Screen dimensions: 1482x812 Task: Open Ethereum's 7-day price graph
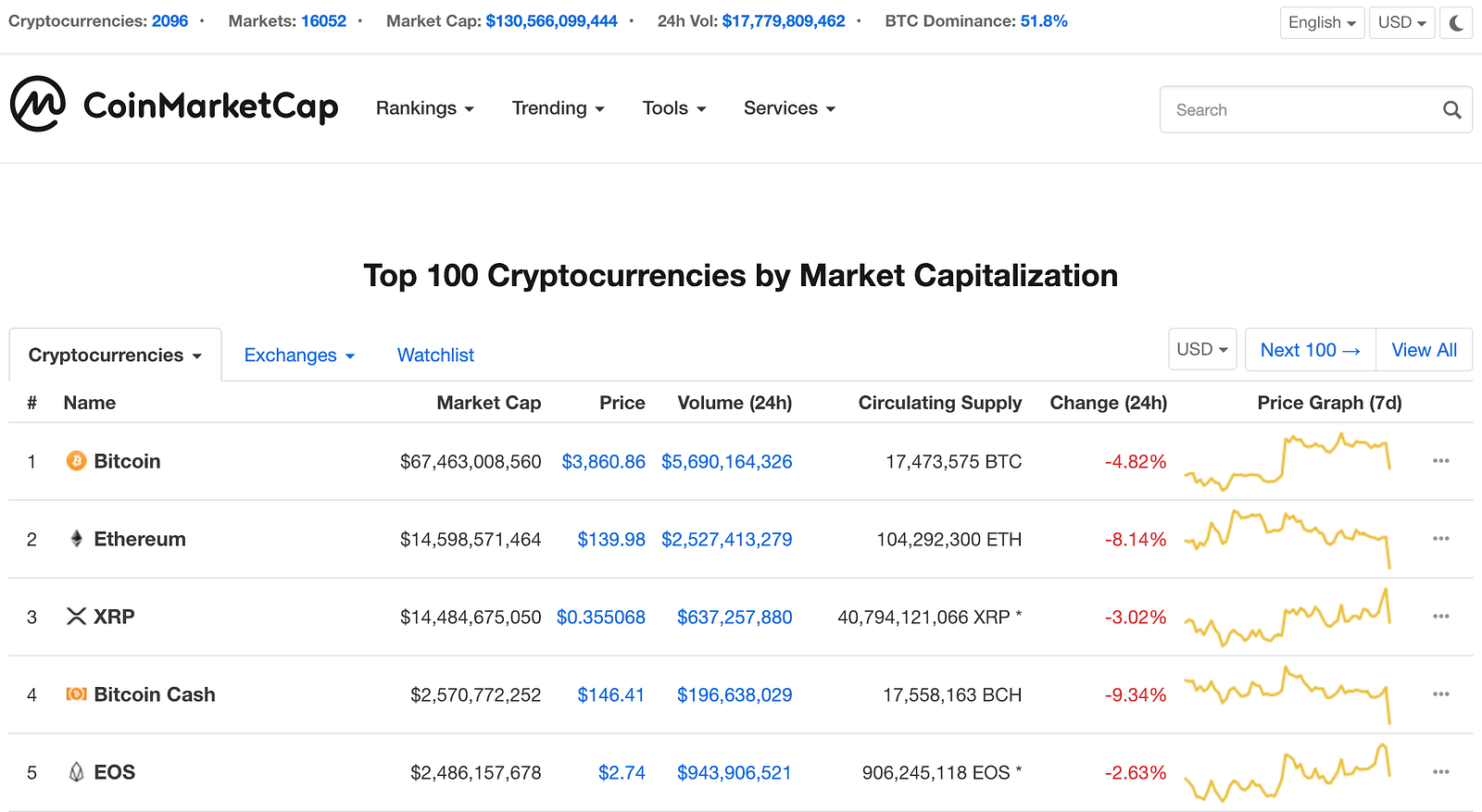pyautogui.click(x=1287, y=539)
